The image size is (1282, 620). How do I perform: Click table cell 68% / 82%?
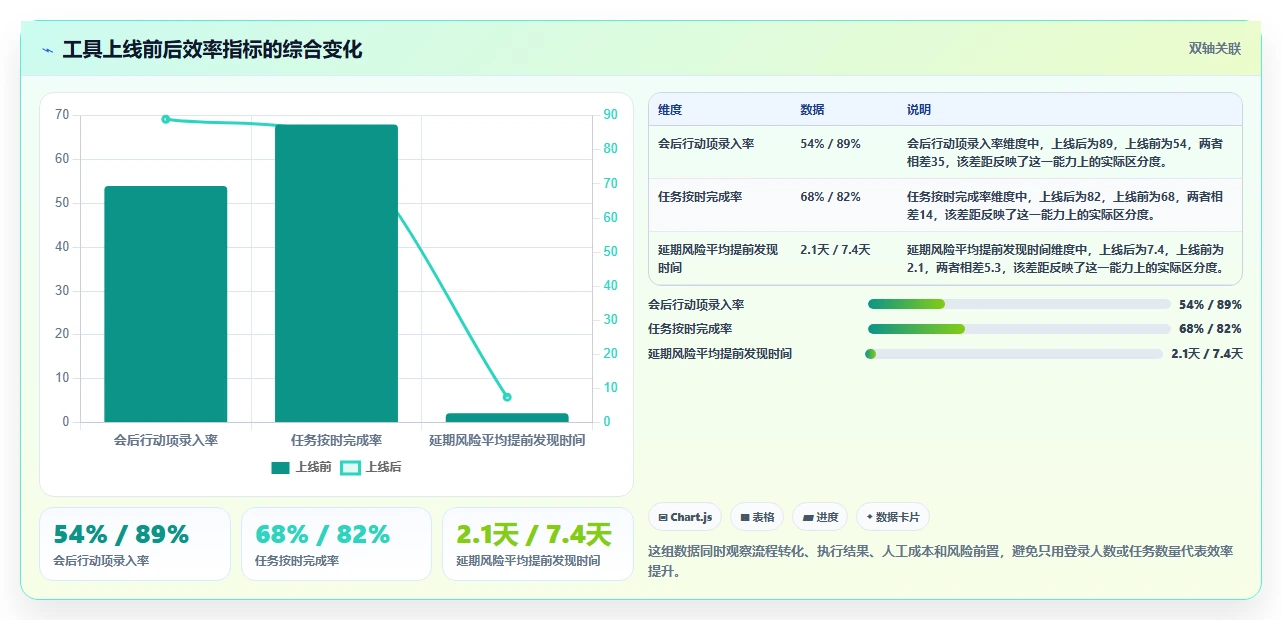click(830, 197)
